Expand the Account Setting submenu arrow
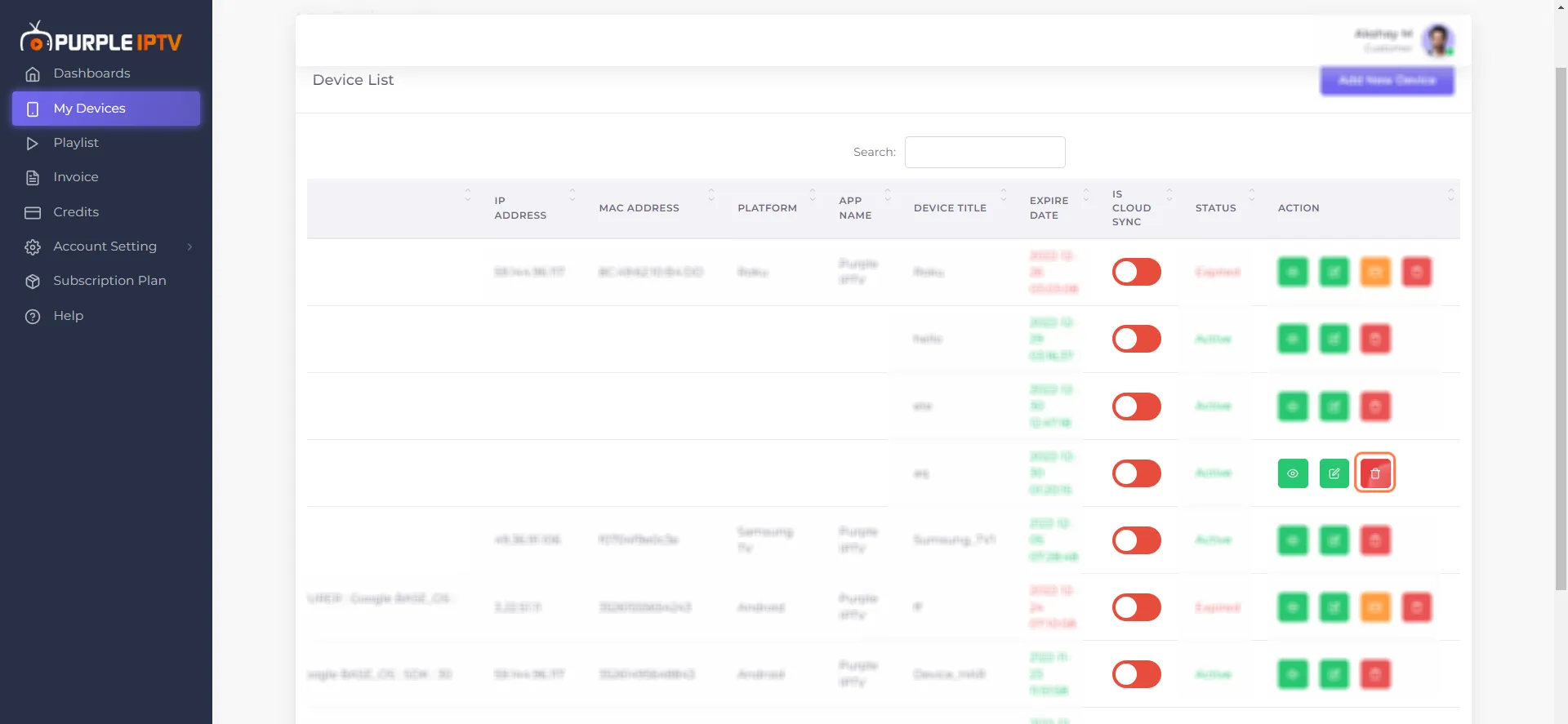The width and height of the screenshot is (1568, 724). [189, 247]
